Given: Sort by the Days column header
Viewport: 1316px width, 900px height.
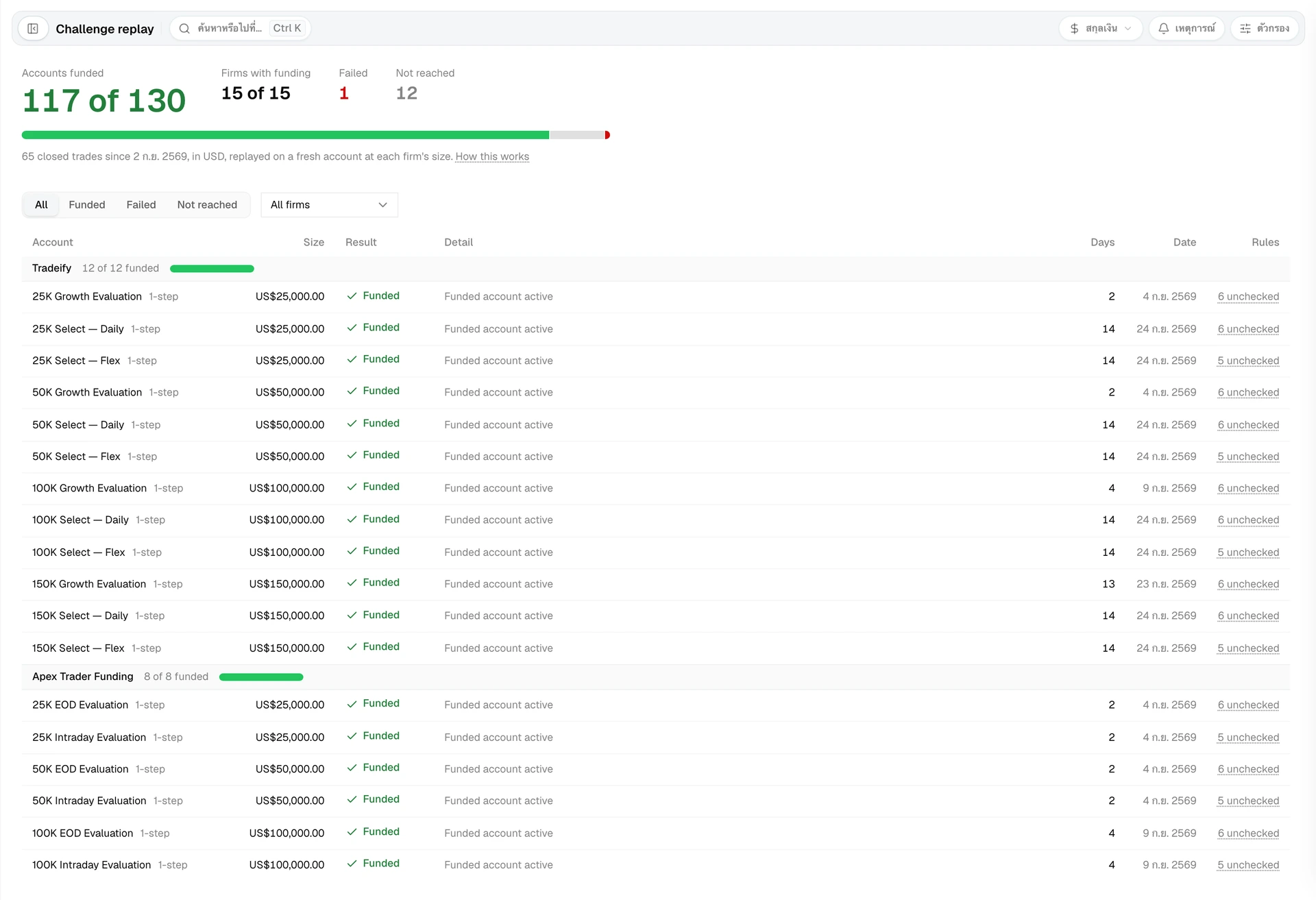Looking at the screenshot, I should (1102, 243).
